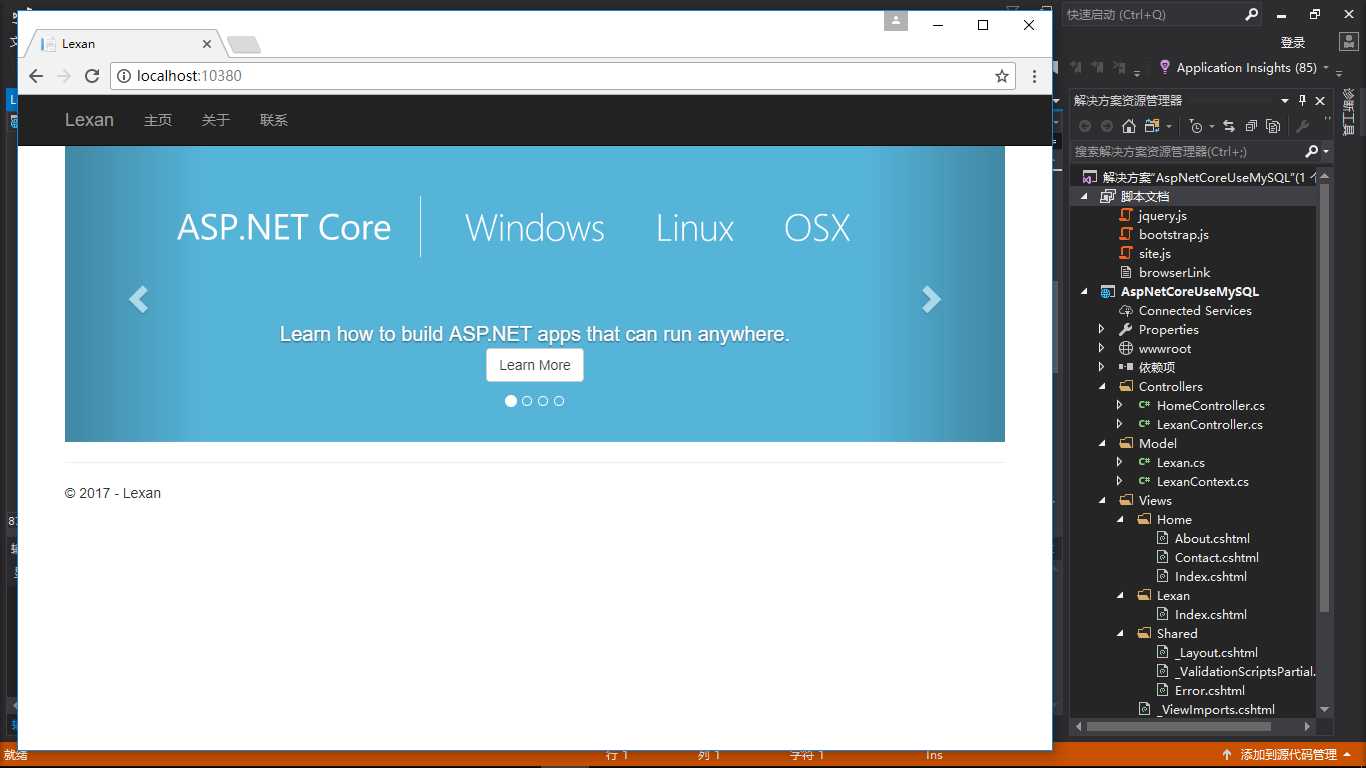
Task: Click the browser forward arrow
Action: point(64,76)
